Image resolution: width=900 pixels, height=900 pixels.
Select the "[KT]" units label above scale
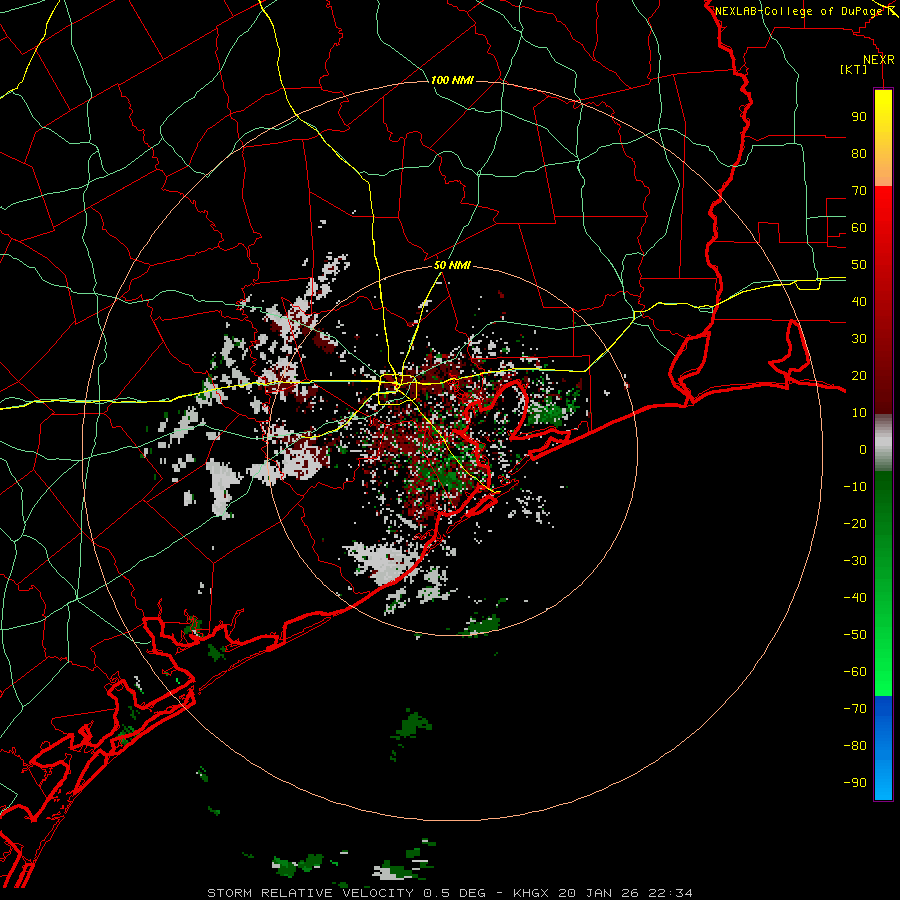(x=853, y=69)
